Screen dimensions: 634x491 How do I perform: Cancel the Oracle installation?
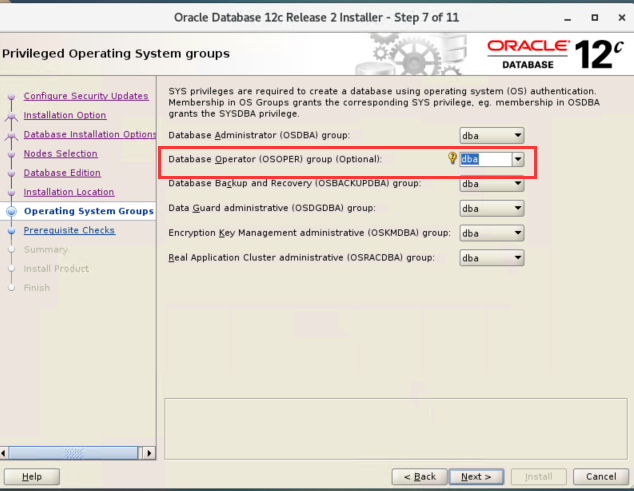(x=601, y=476)
